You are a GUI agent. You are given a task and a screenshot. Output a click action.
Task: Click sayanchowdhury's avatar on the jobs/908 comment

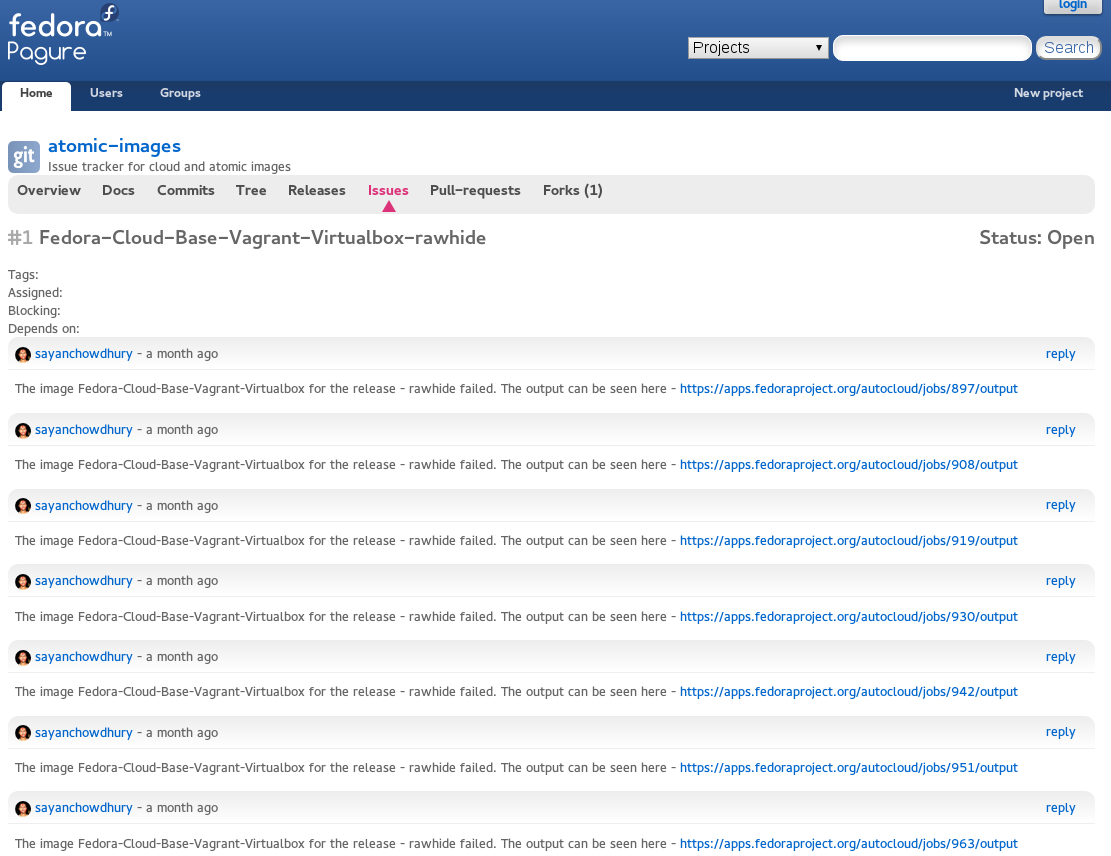tap(23, 430)
